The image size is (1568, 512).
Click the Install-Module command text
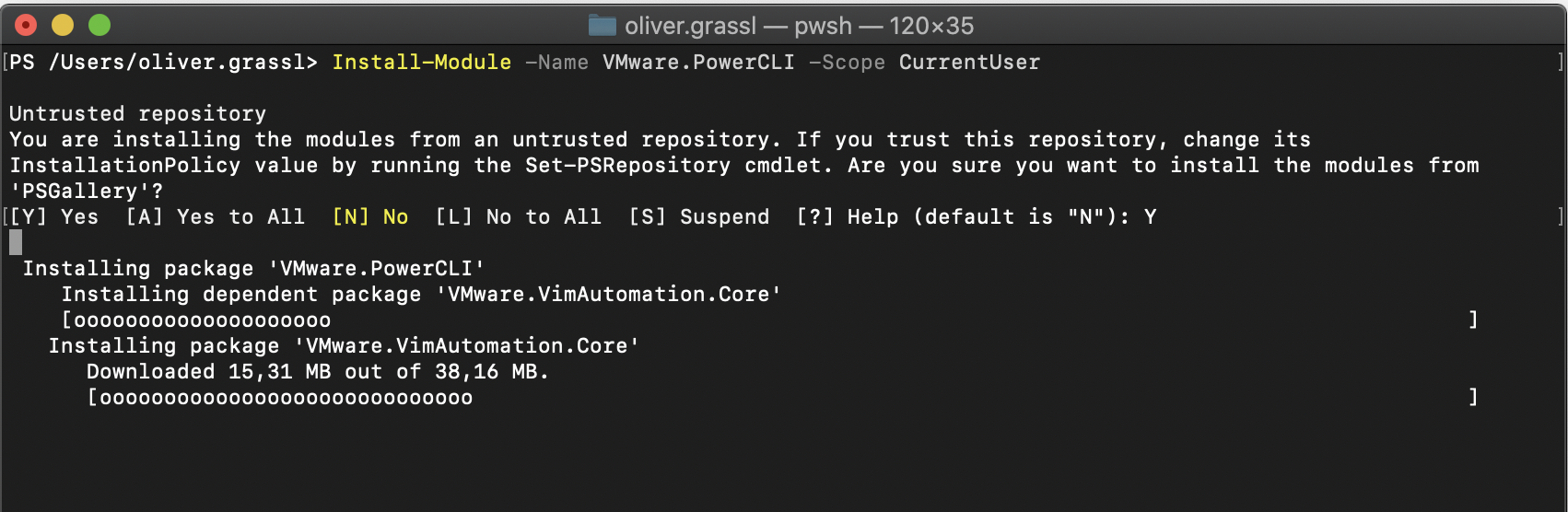tap(421, 62)
